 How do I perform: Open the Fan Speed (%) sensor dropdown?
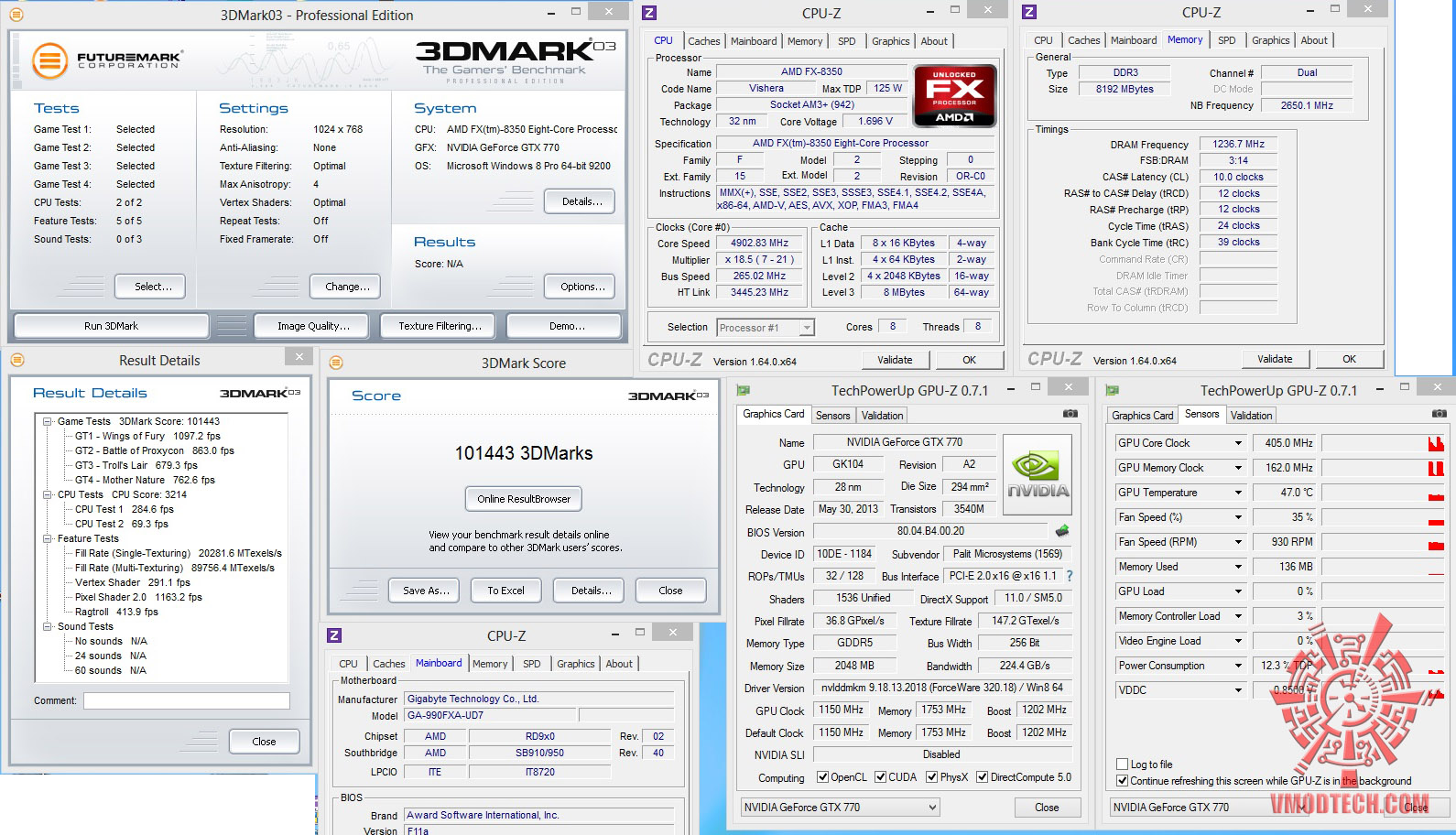[x=1238, y=517]
